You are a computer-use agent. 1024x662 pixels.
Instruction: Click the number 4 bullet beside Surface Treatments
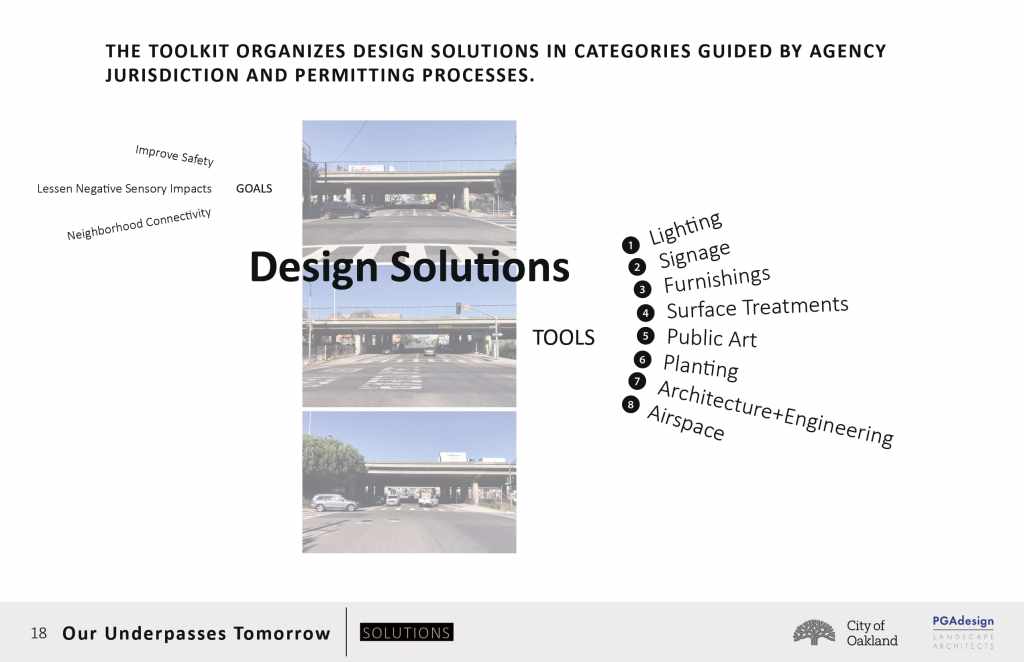[646, 313]
